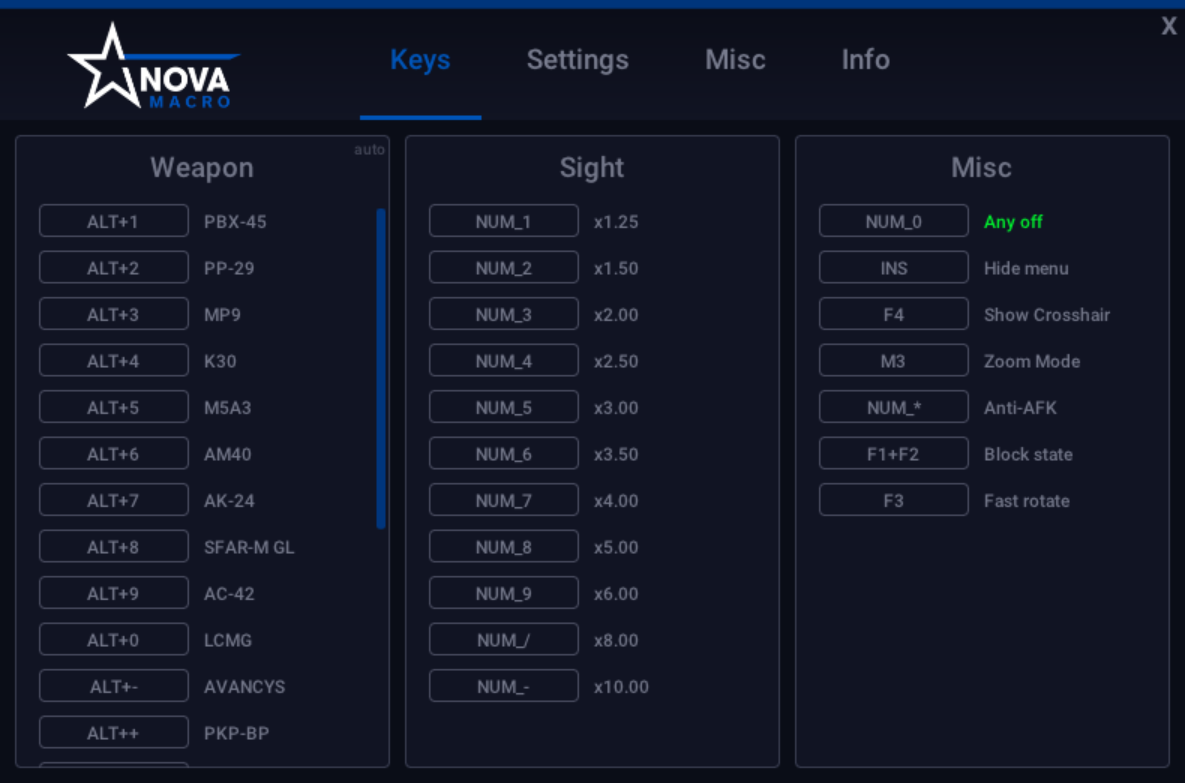
Task: Set NUM_7 keybind for x4.00
Action: pyautogui.click(x=503, y=500)
